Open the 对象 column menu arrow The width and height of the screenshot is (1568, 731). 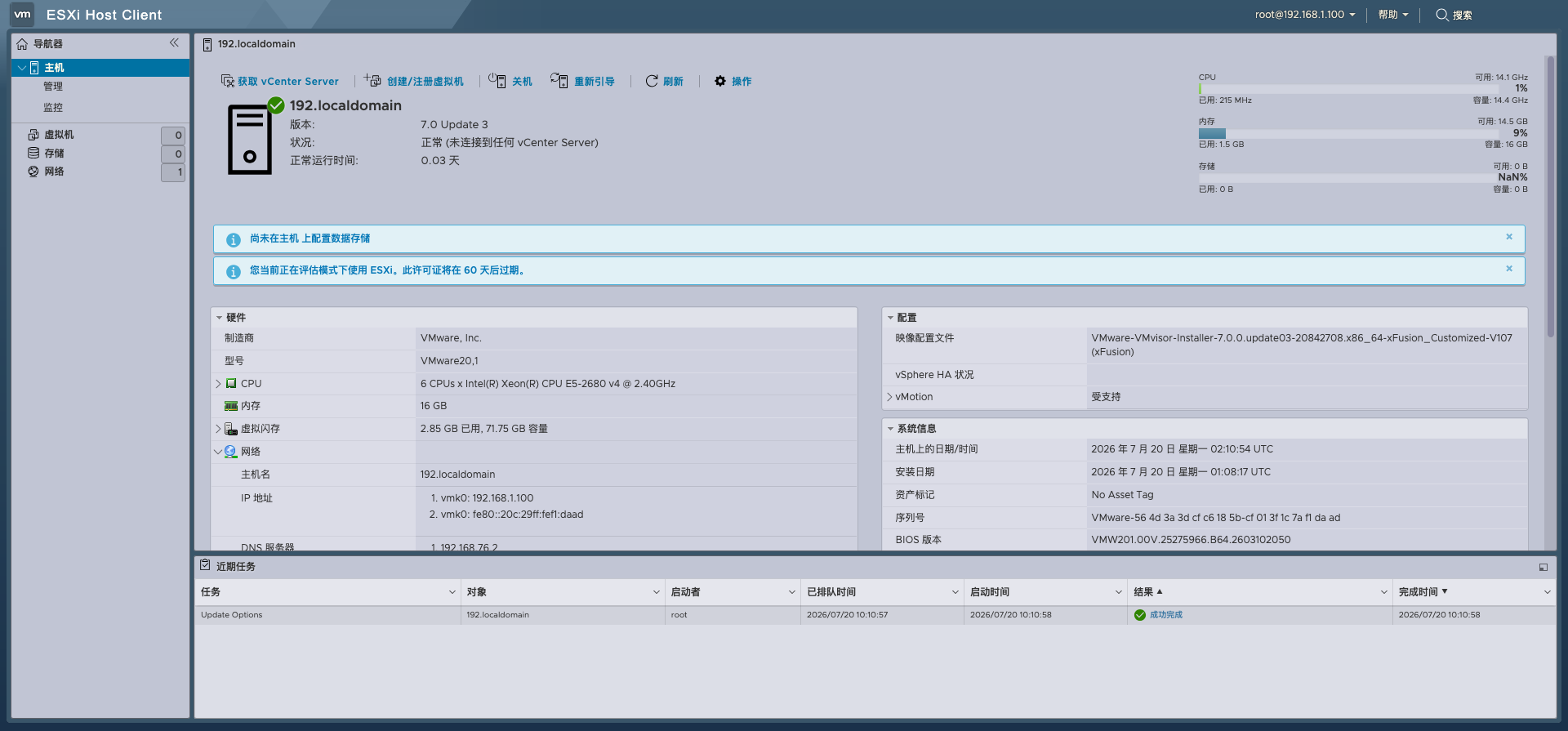[656, 592]
